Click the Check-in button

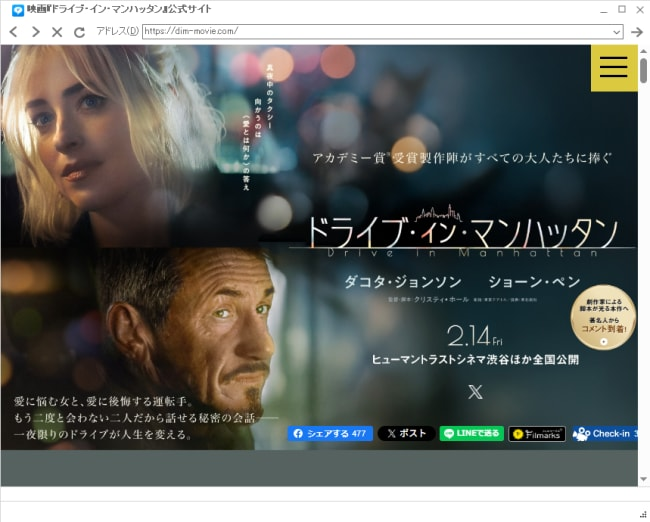(x=605, y=434)
